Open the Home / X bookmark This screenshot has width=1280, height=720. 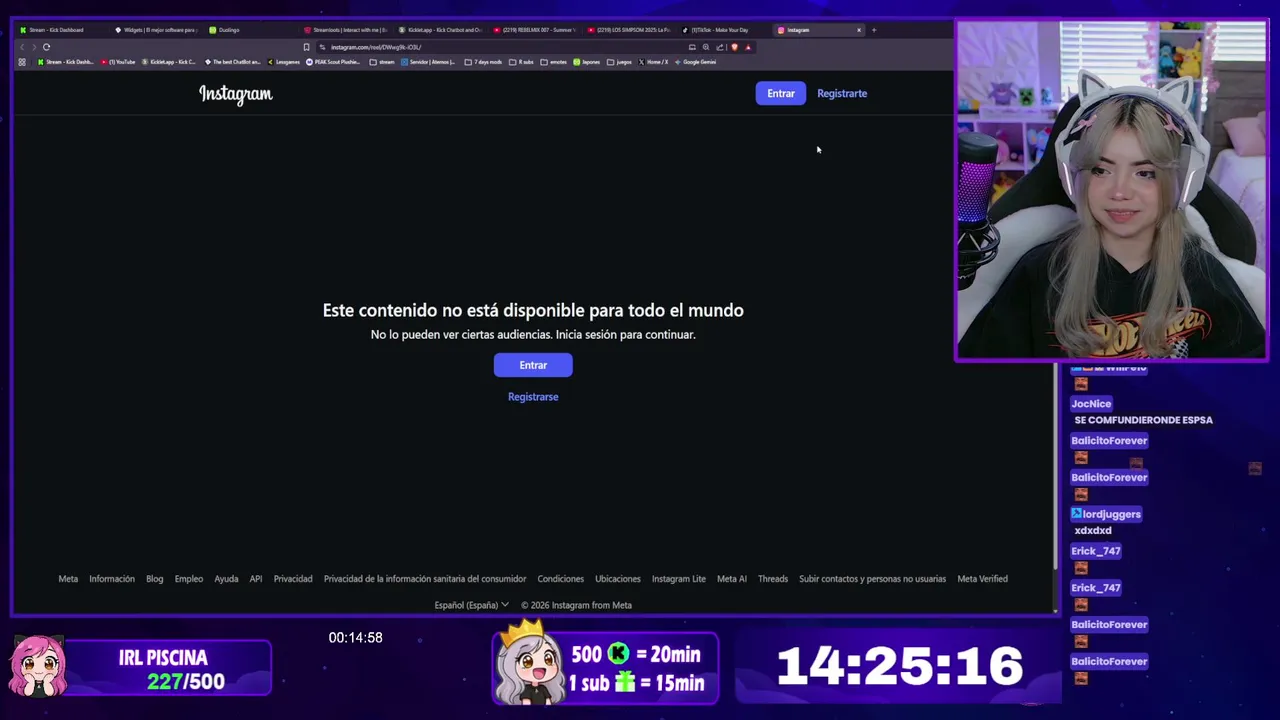[x=654, y=62]
